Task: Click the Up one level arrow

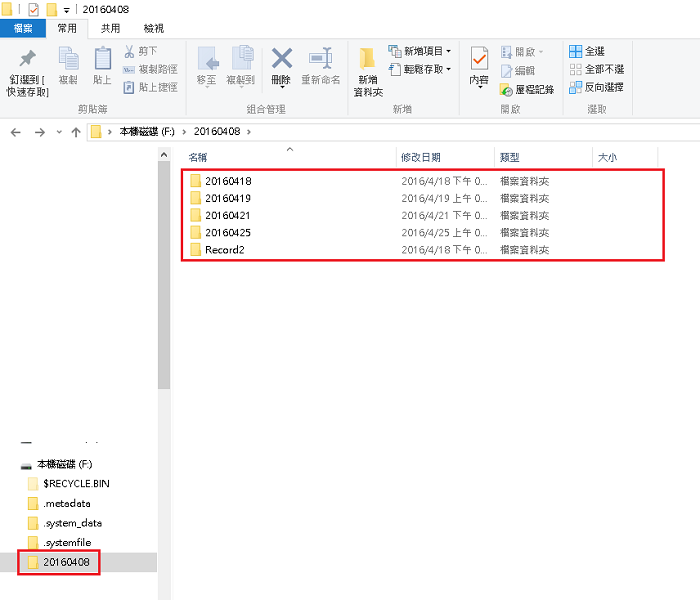Action: pos(75,132)
